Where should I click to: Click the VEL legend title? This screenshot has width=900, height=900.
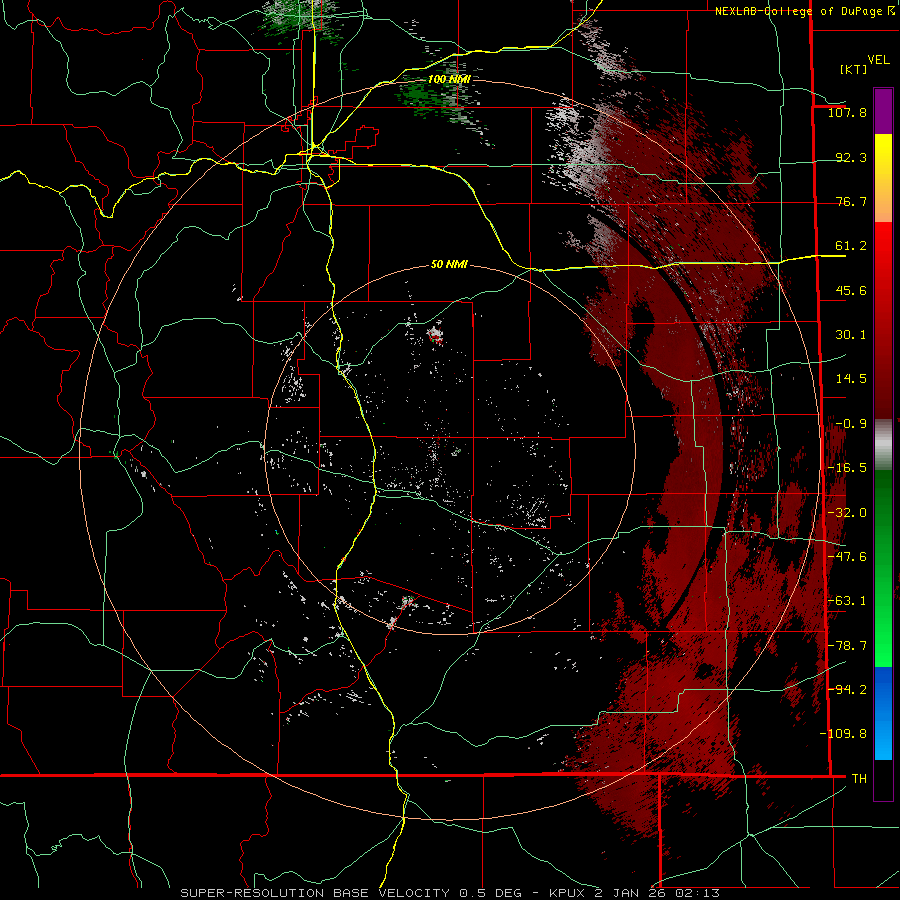coord(878,60)
